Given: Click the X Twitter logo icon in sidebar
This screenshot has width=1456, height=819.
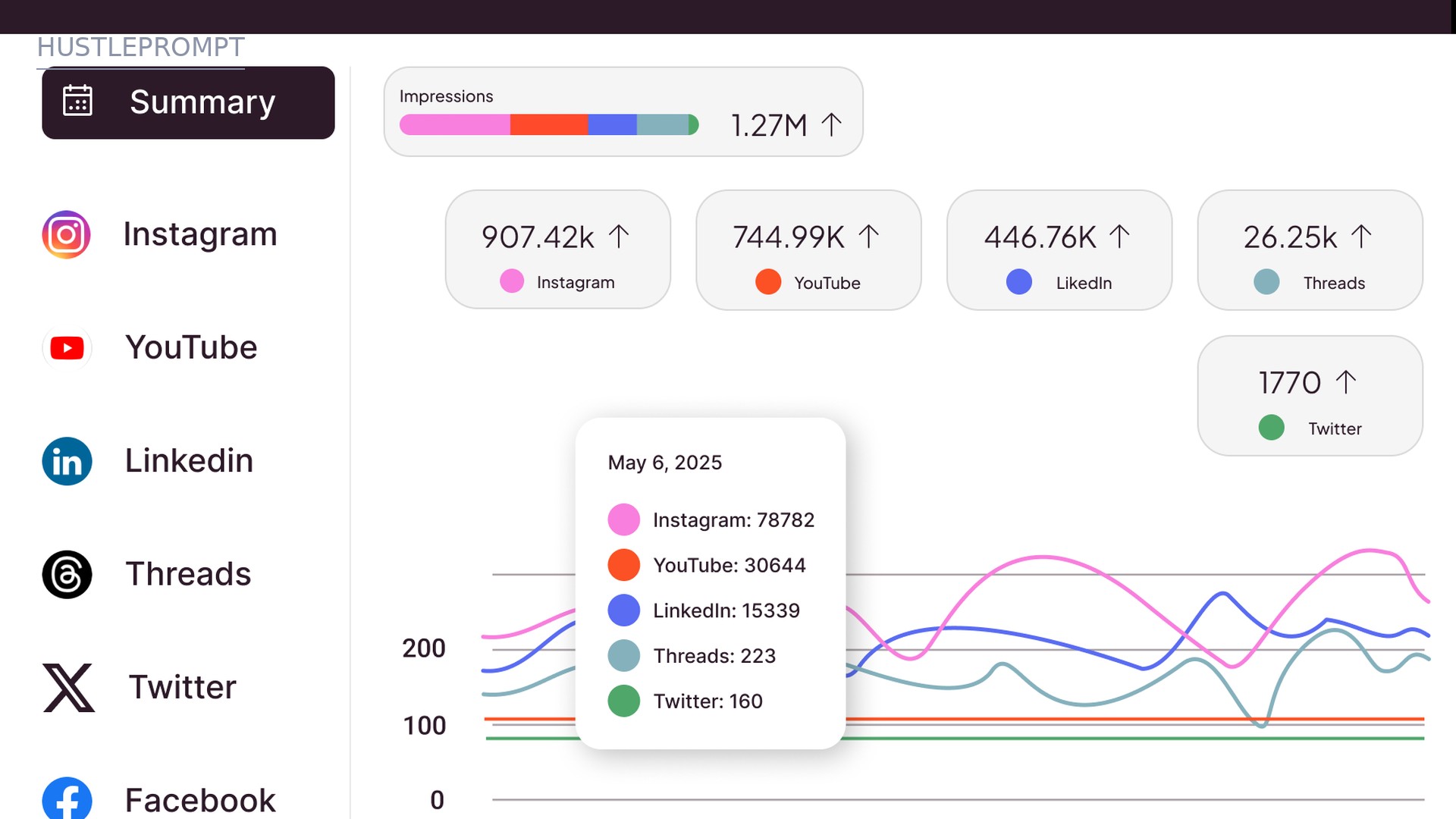Looking at the screenshot, I should pyautogui.click(x=68, y=688).
